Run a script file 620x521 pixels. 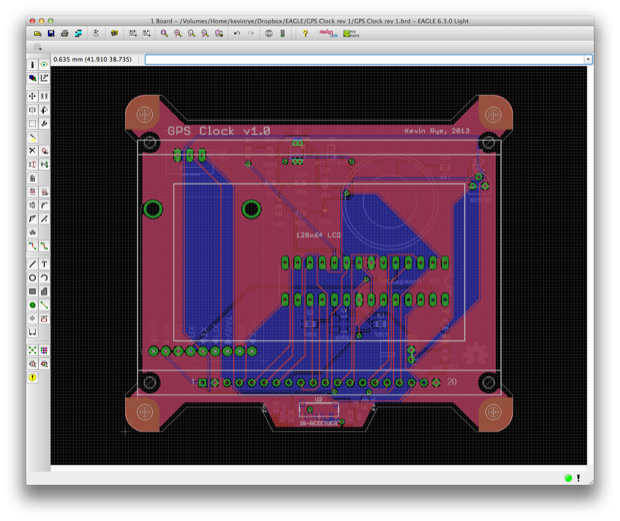coord(133,34)
